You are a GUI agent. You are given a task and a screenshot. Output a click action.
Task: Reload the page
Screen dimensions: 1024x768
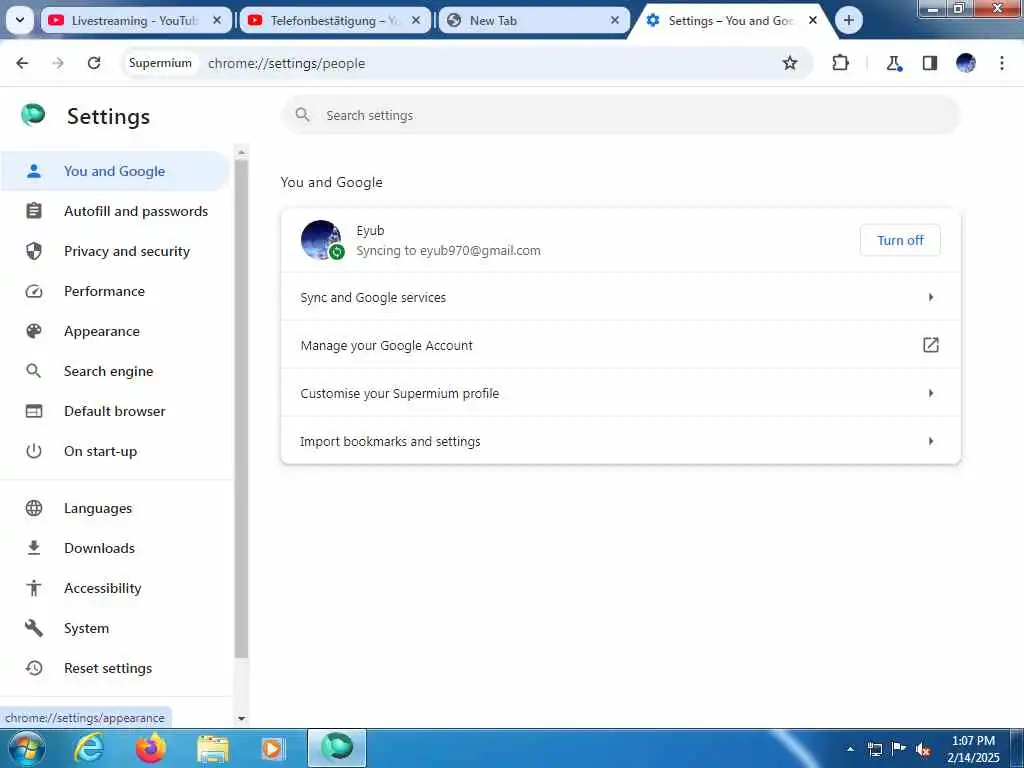[94, 63]
